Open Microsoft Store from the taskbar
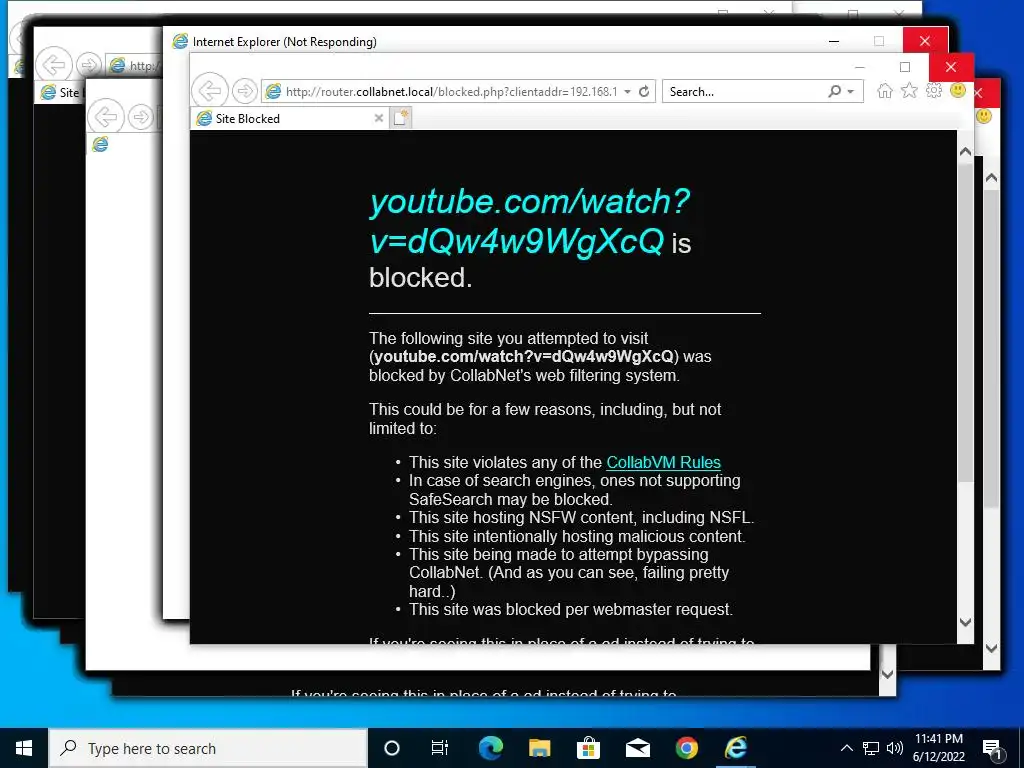1024x768 pixels. (588, 748)
